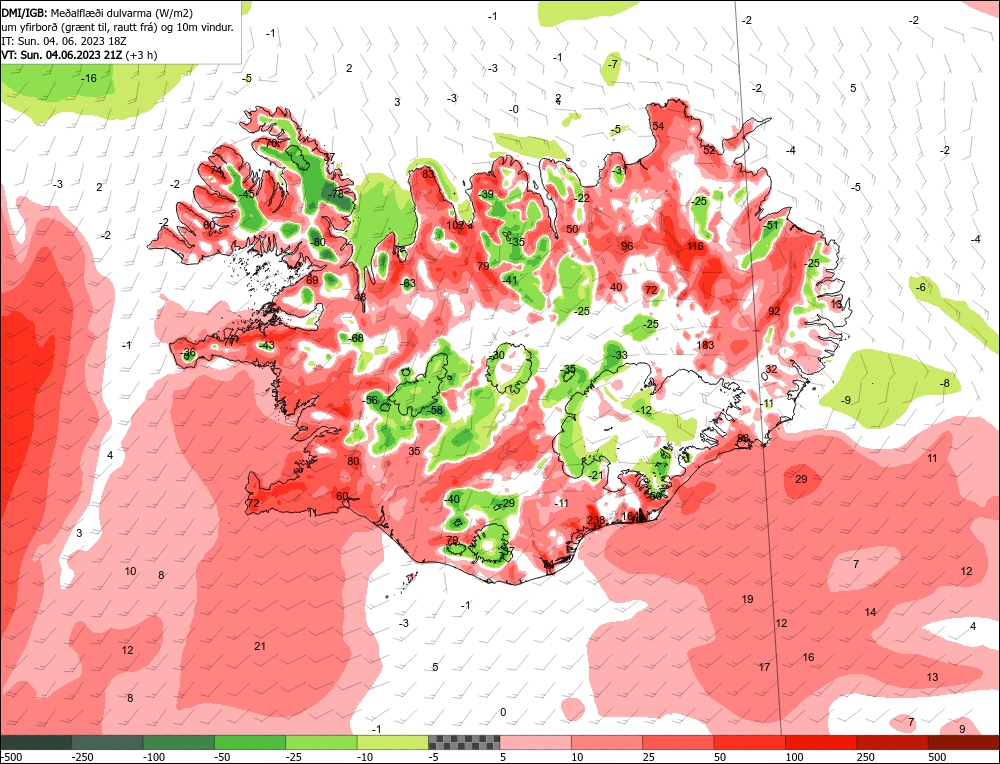Click the legend swatch between -250 and -100
This screenshot has width=1000, height=764.
107,742
